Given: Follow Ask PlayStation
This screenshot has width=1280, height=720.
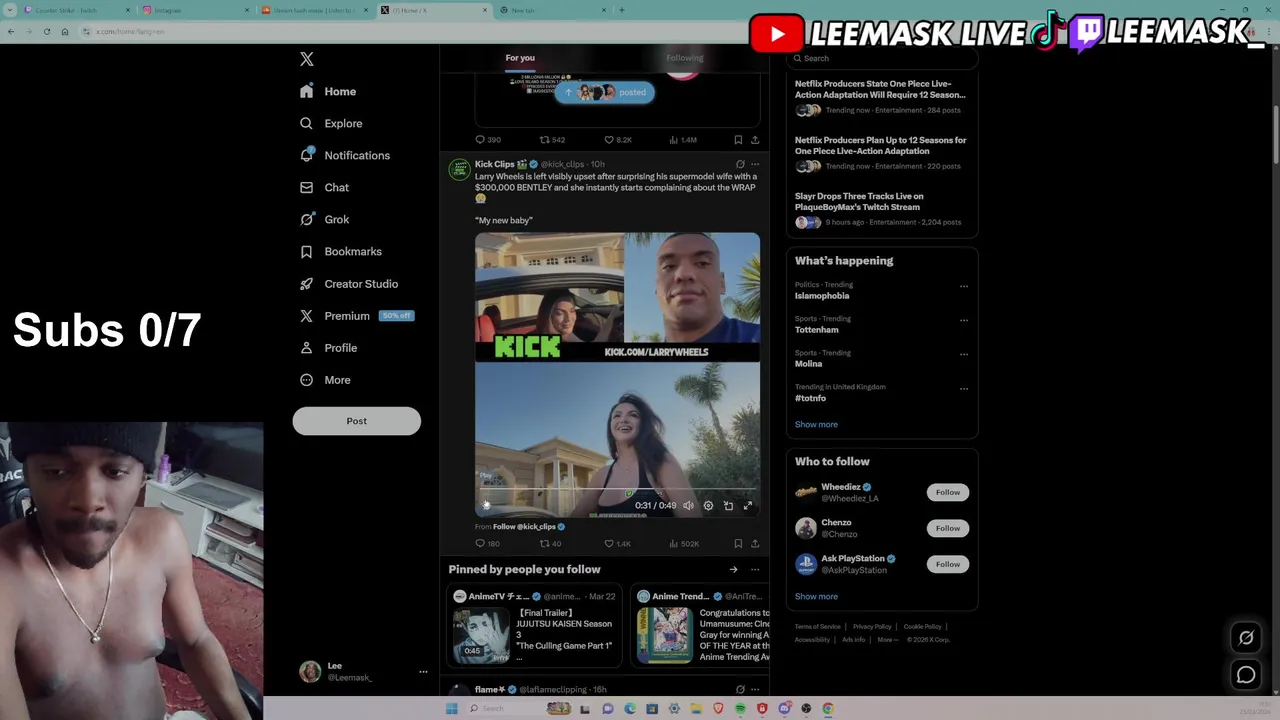Looking at the screenshot, I should 948,564.
